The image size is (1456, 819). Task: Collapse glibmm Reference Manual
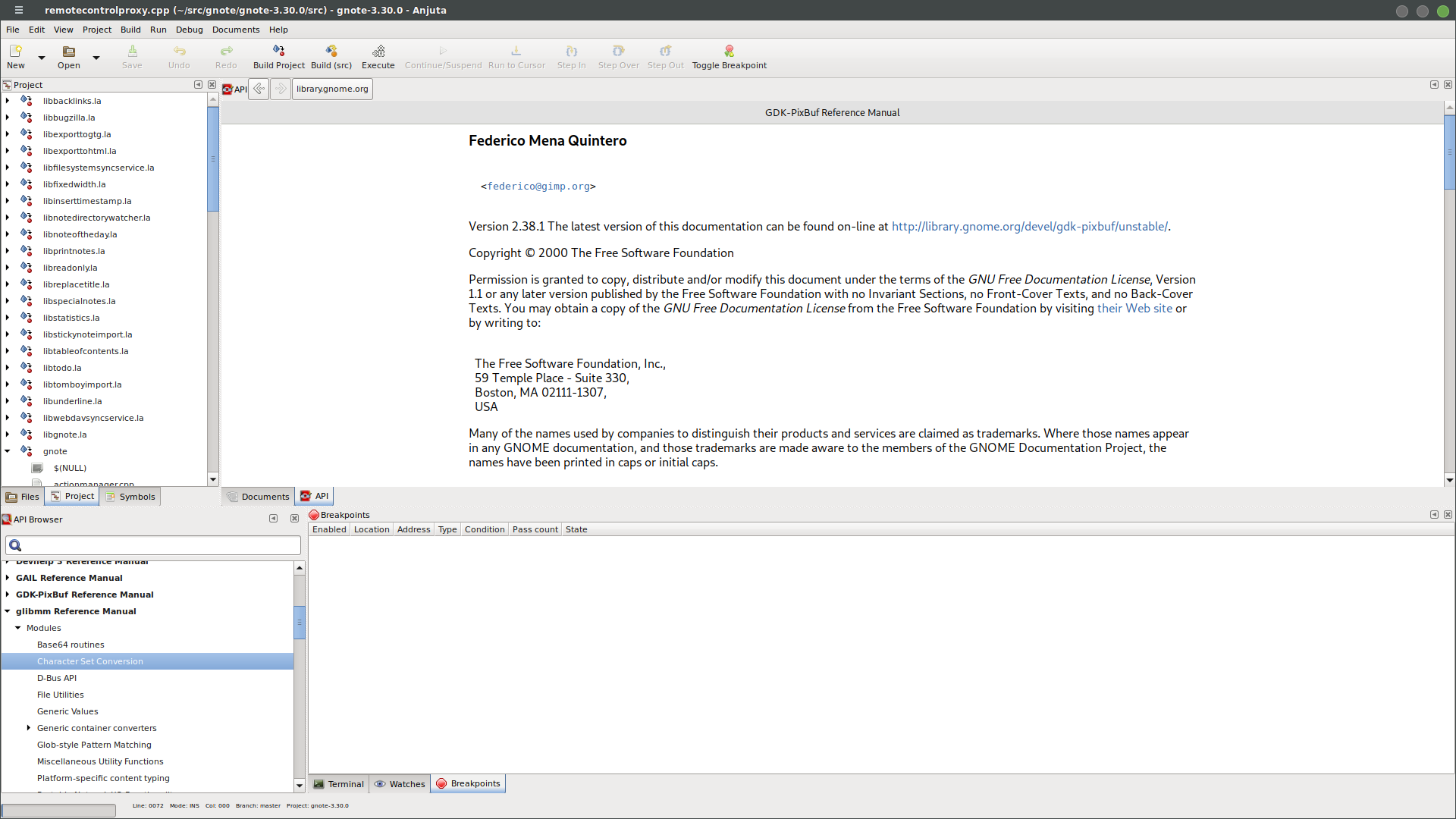coord(8,611)
